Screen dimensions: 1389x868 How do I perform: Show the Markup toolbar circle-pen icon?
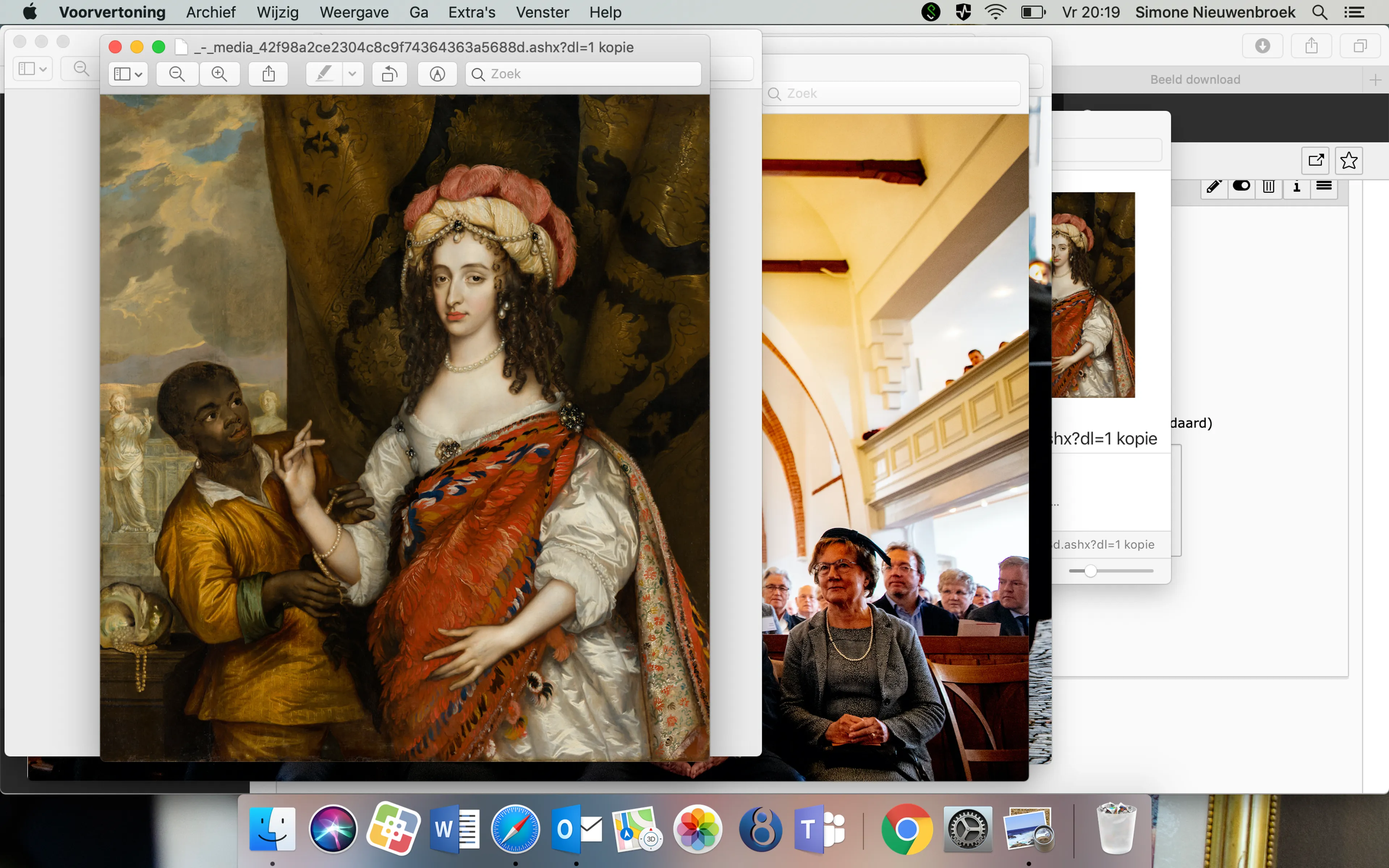437,74
